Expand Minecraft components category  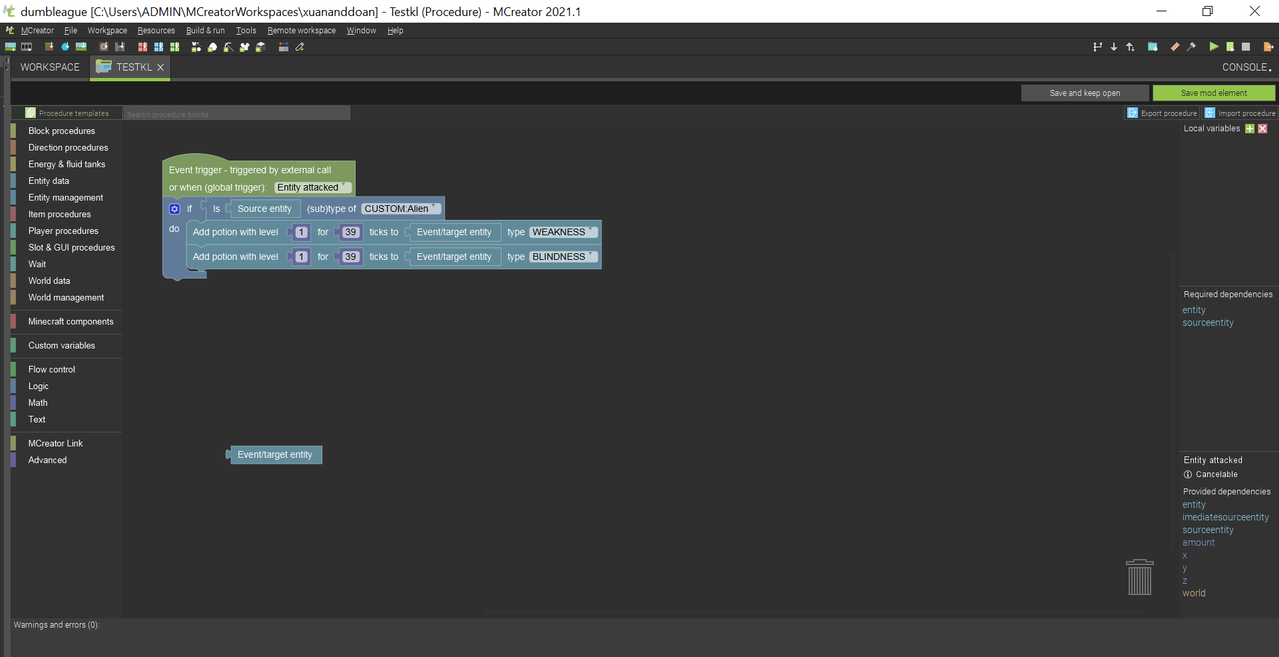pyautogui.click(x=70, y=322)
